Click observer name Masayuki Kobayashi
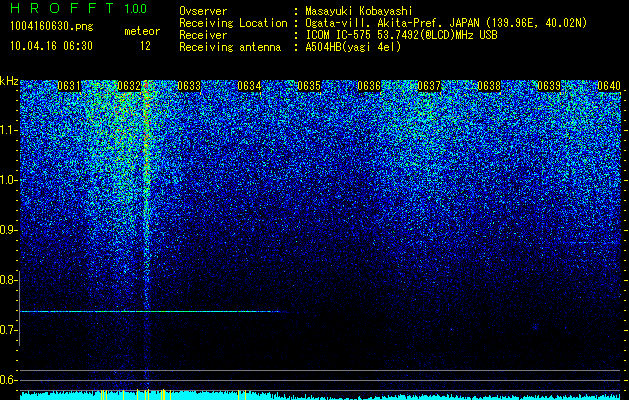Viewport: 629px width, 400px height. pyautogui.click(x=359, y=11)
